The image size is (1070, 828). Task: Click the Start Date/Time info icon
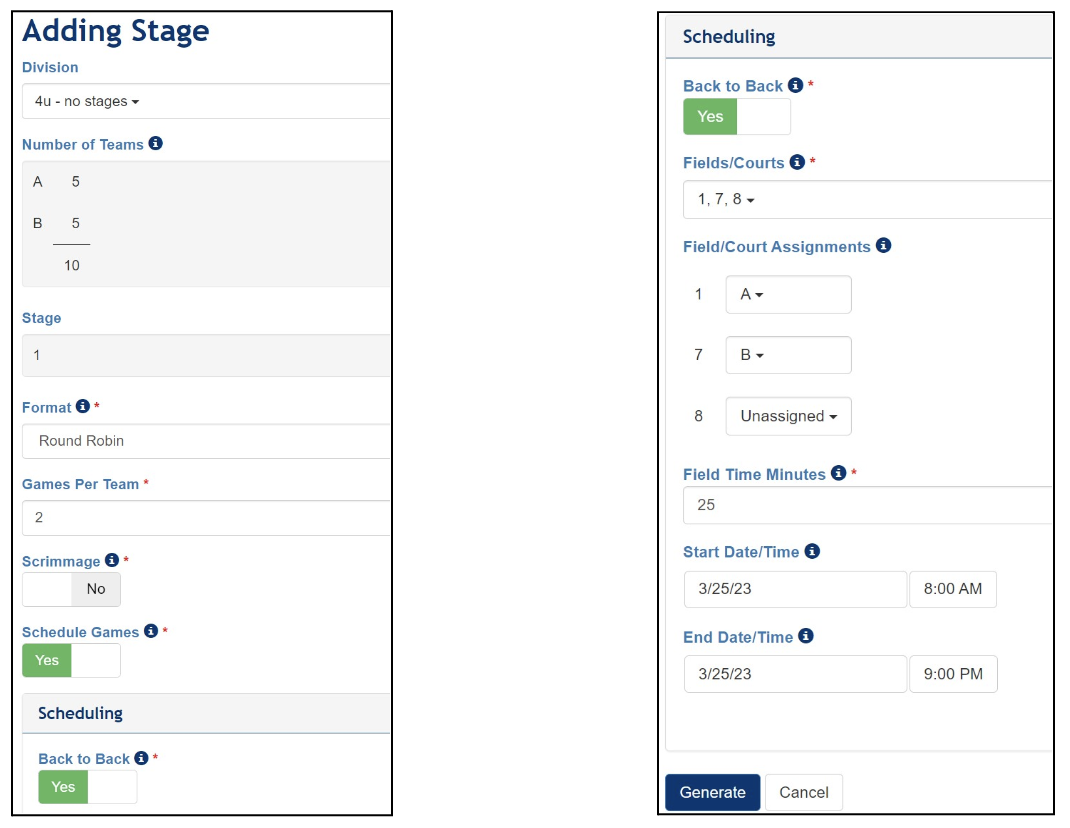click(812, 551)
